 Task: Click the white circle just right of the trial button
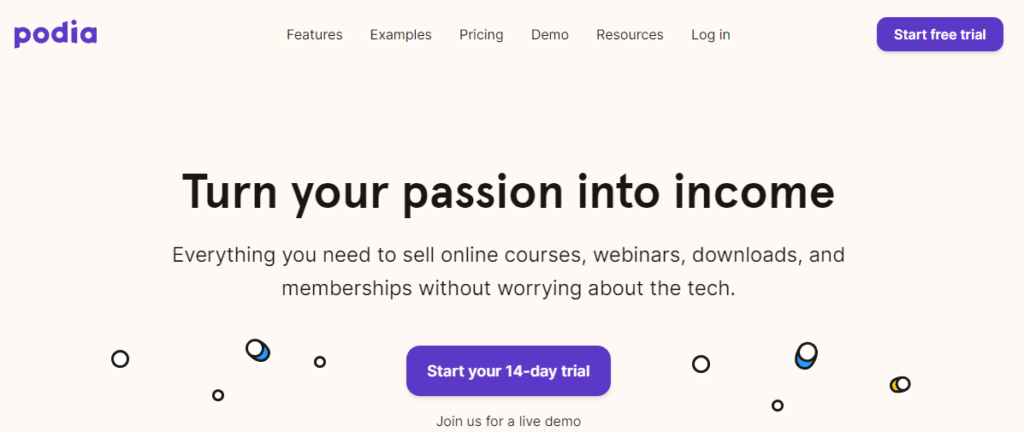(x=701, y=364)
